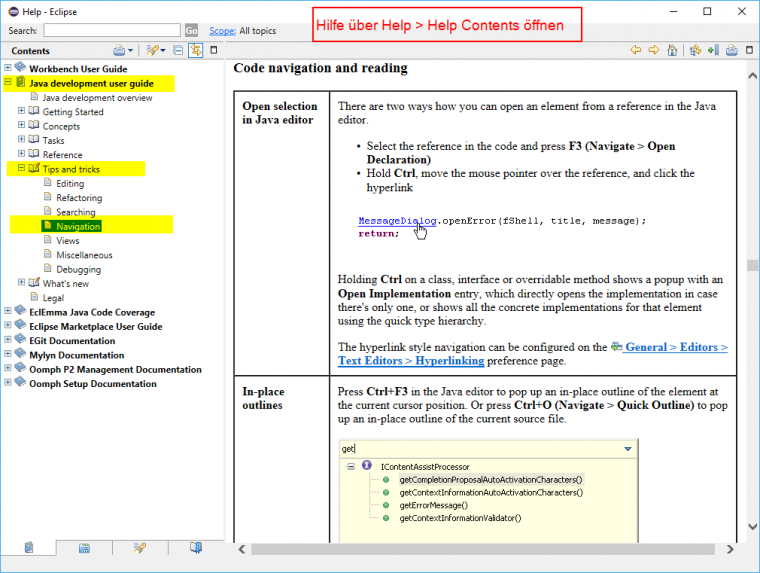Go back with the yellow left arrow
The height and width of the screenshot is (573, 760).
pyautogui.click(x=635, y=49)
